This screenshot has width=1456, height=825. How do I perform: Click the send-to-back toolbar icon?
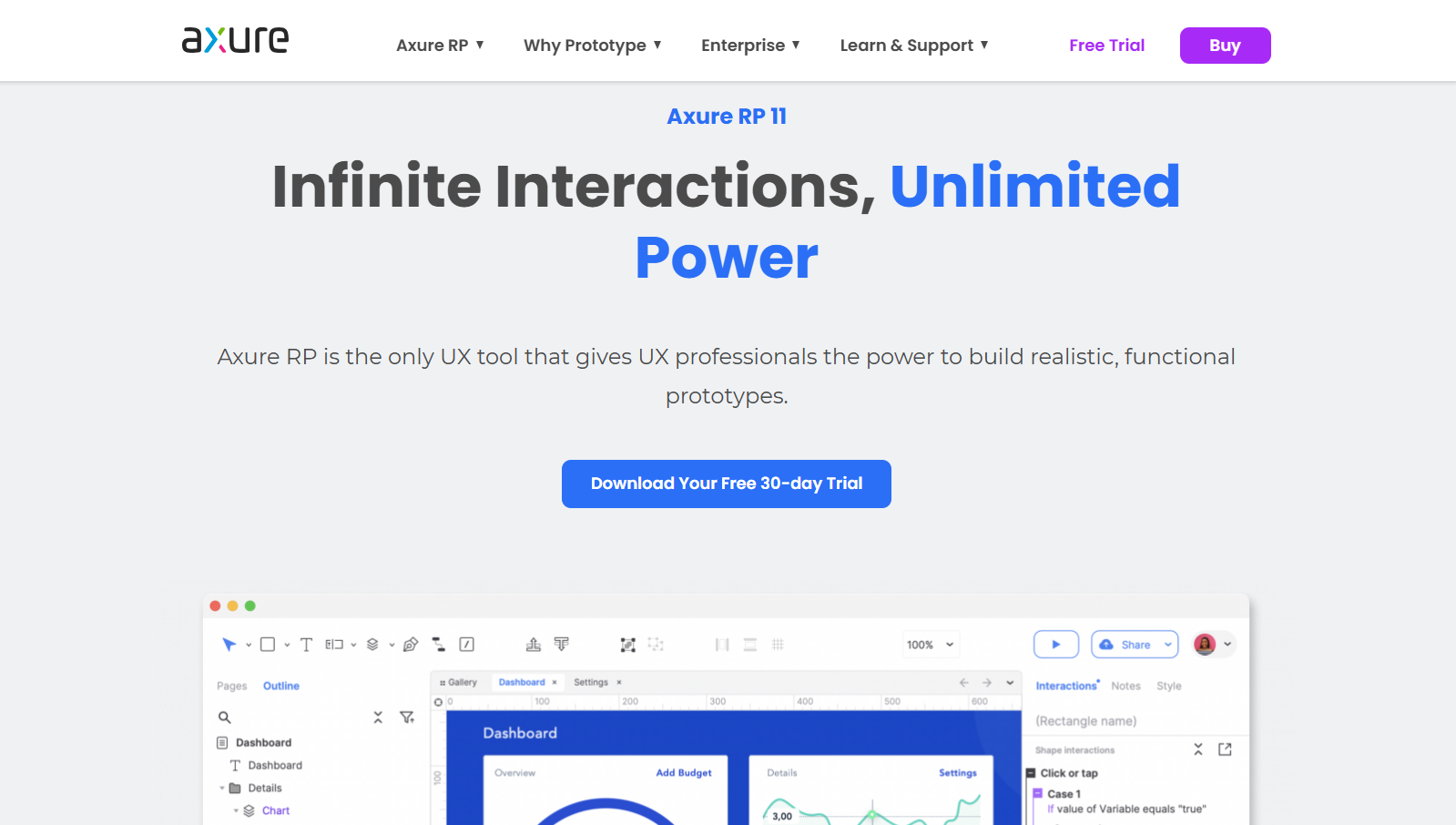[x=562, y=645]
